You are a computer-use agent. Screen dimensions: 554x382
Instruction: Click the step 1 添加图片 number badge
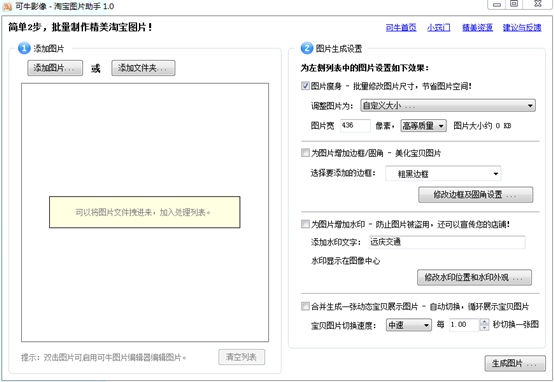point(24,48)
